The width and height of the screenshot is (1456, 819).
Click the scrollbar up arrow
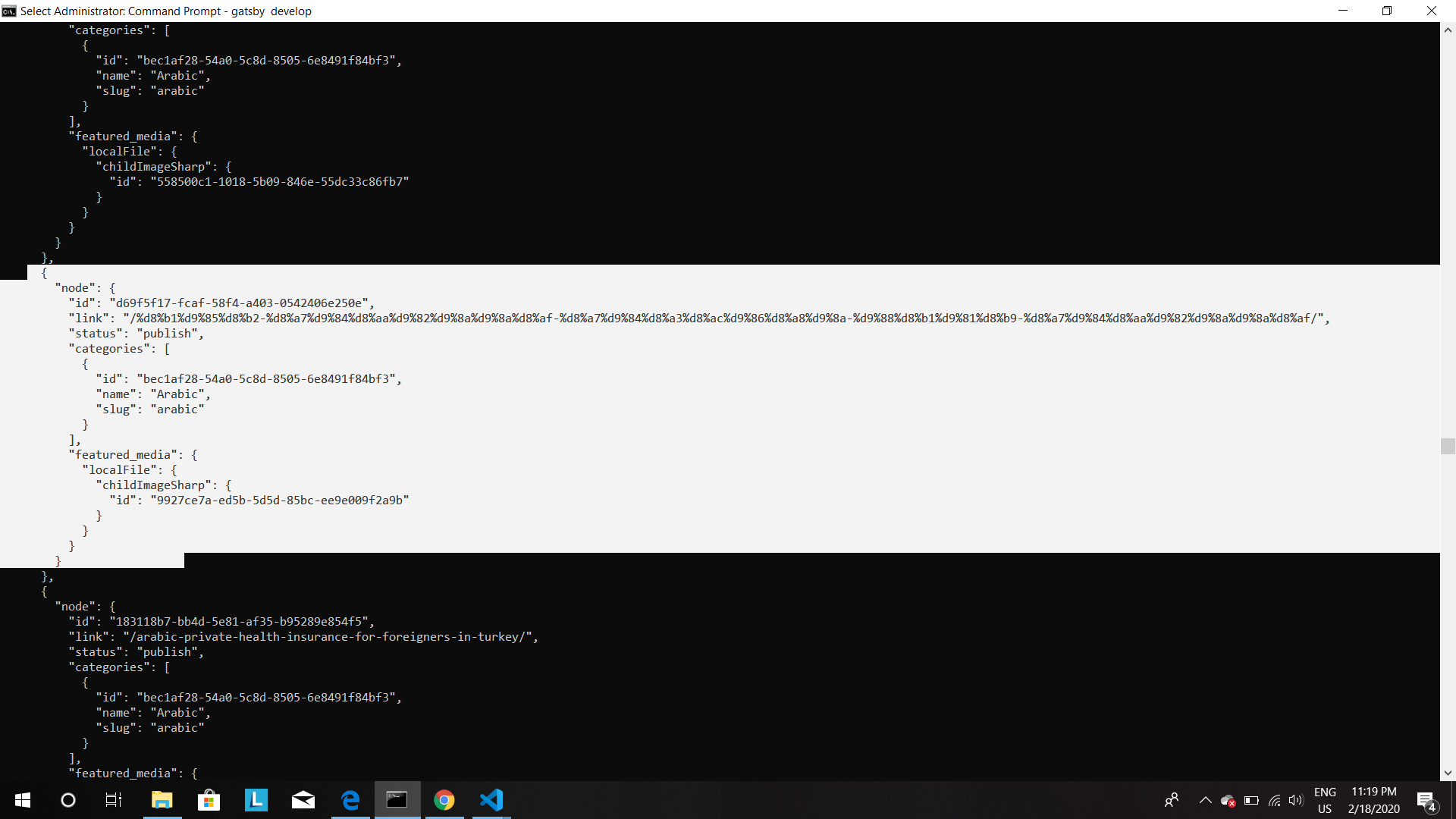click(x=1448, y=30)
